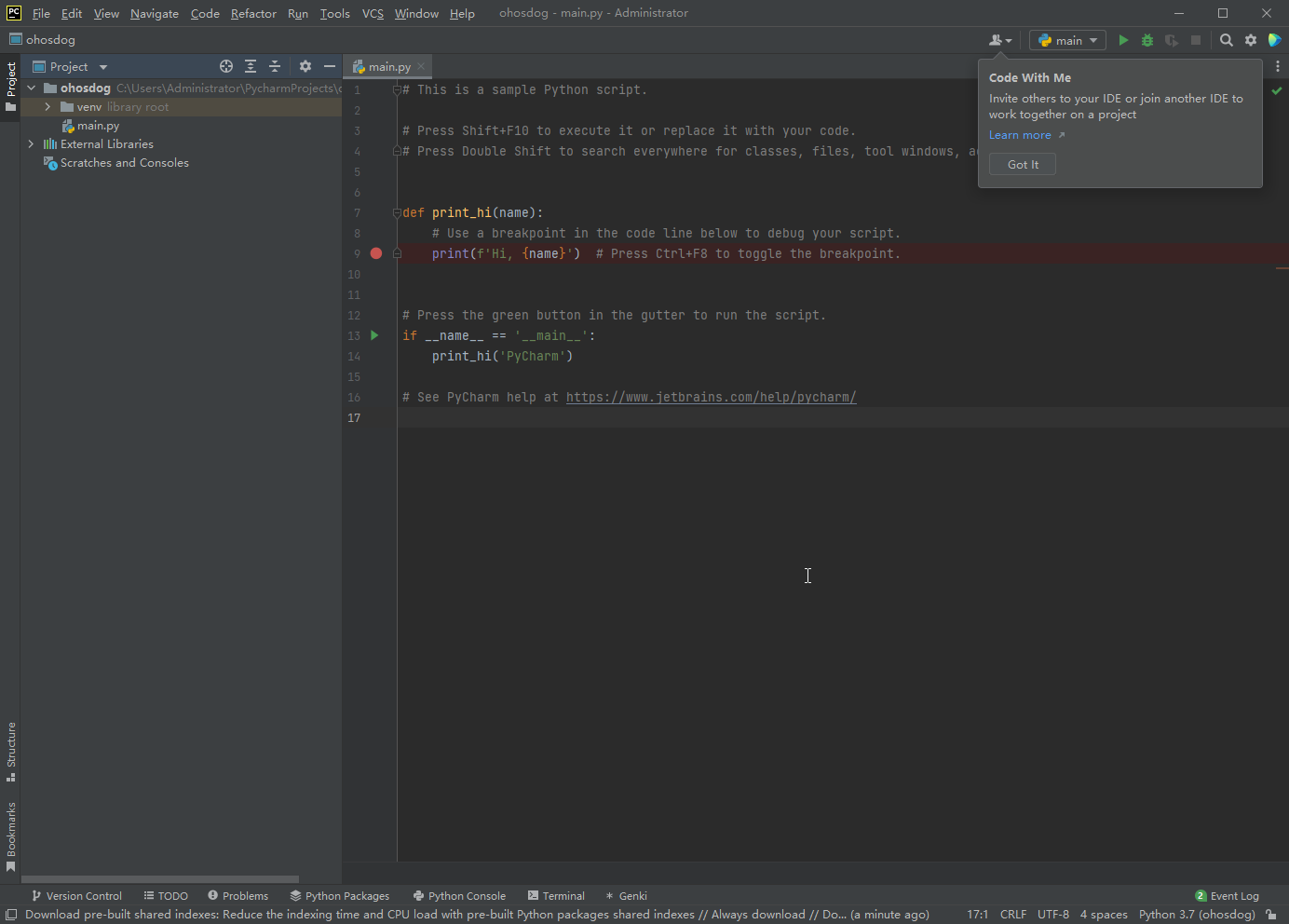1289x924 pixels.
Task: Expand all items in Project panel
Action: pyautogui.click(x=251, y=66)
